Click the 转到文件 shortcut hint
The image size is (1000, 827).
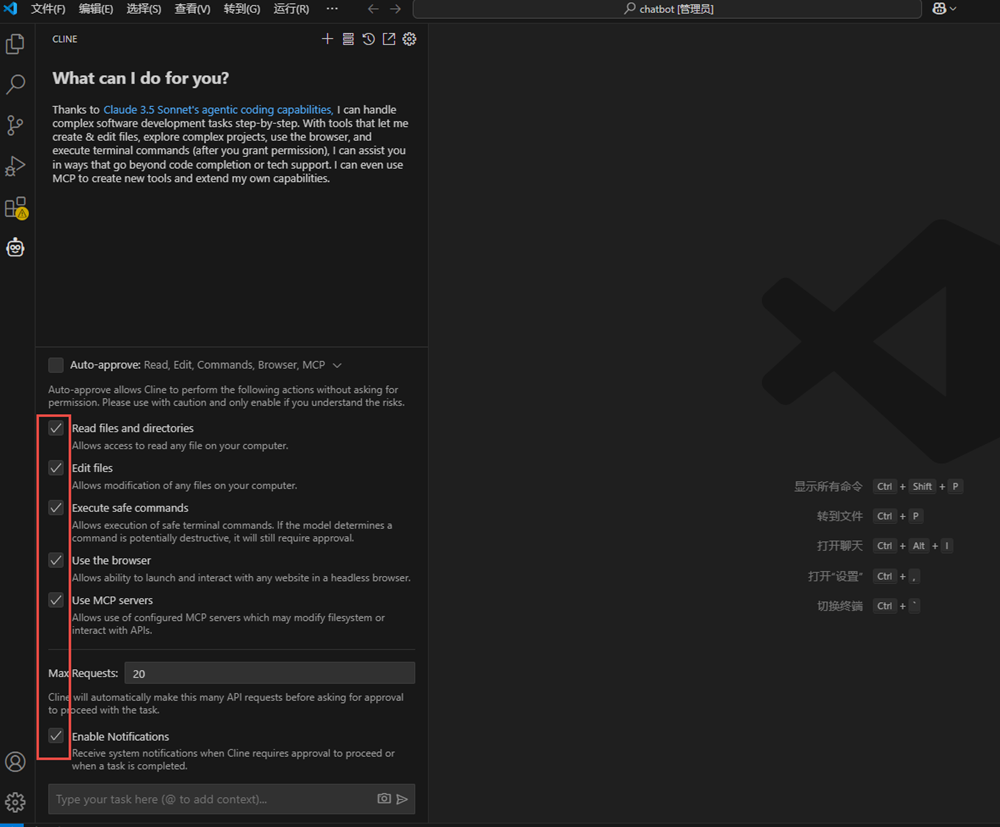click(x=839, y=516)
